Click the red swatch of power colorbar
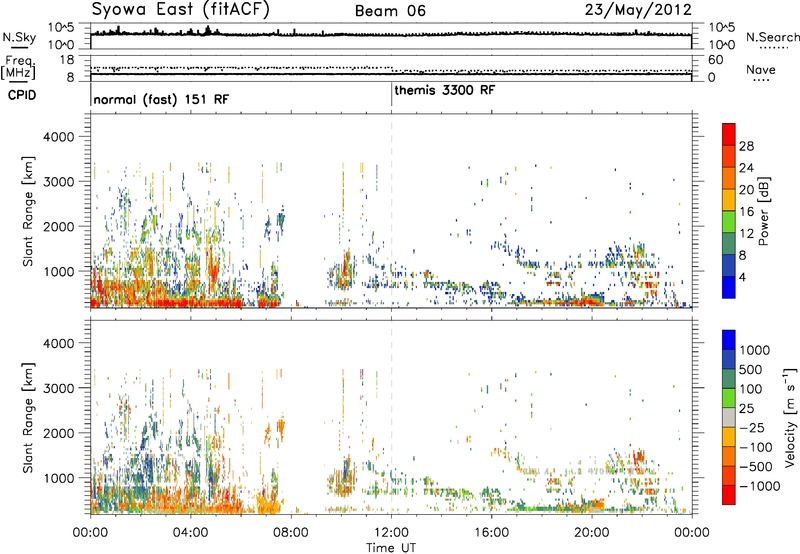The width and height of the screenshot is (800, 554). pyautogui.click(x=729, y=134)
